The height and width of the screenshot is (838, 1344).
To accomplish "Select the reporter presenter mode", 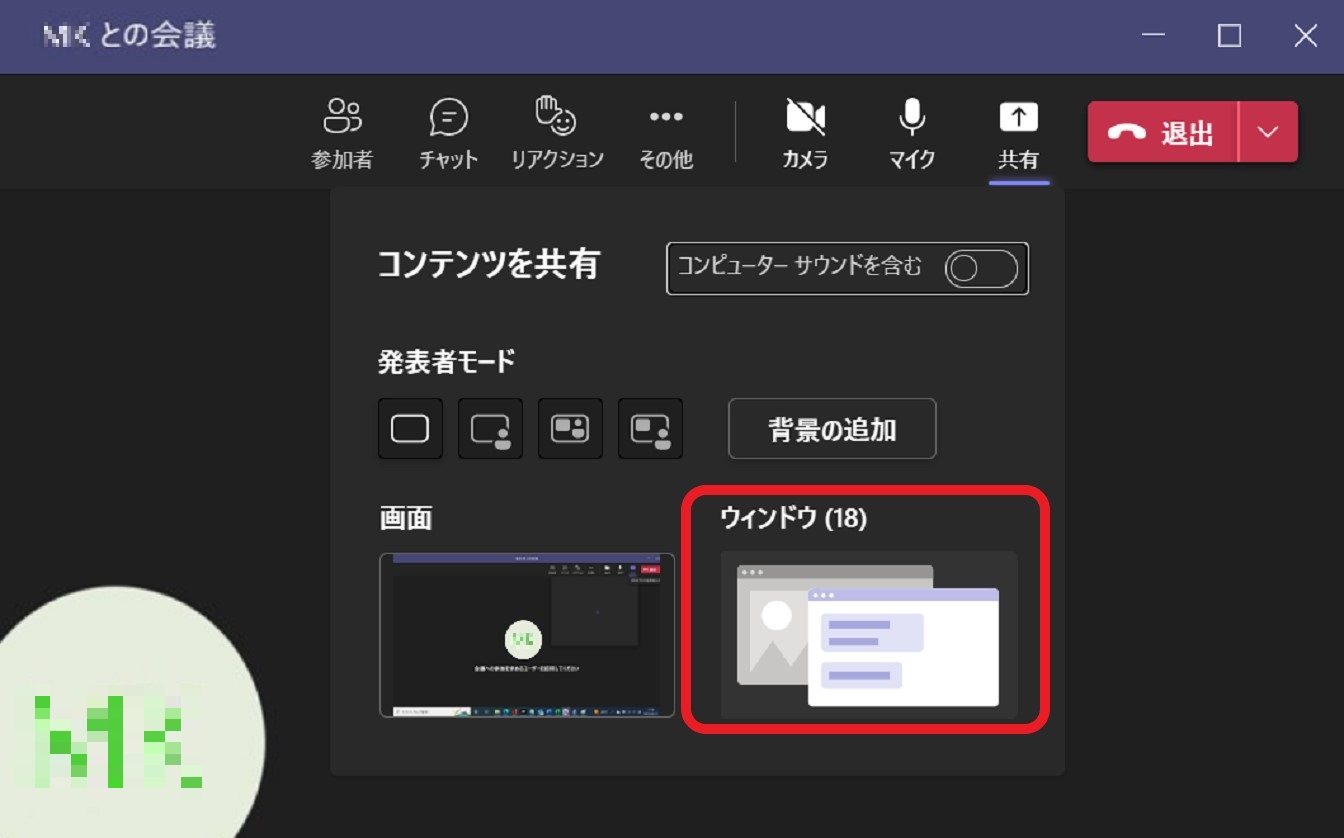I will (650, 428).
